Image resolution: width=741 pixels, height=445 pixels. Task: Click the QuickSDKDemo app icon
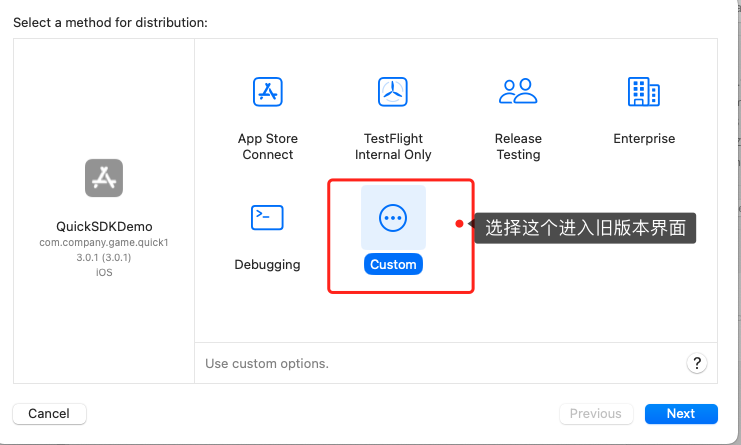click(x=104, y=178)
